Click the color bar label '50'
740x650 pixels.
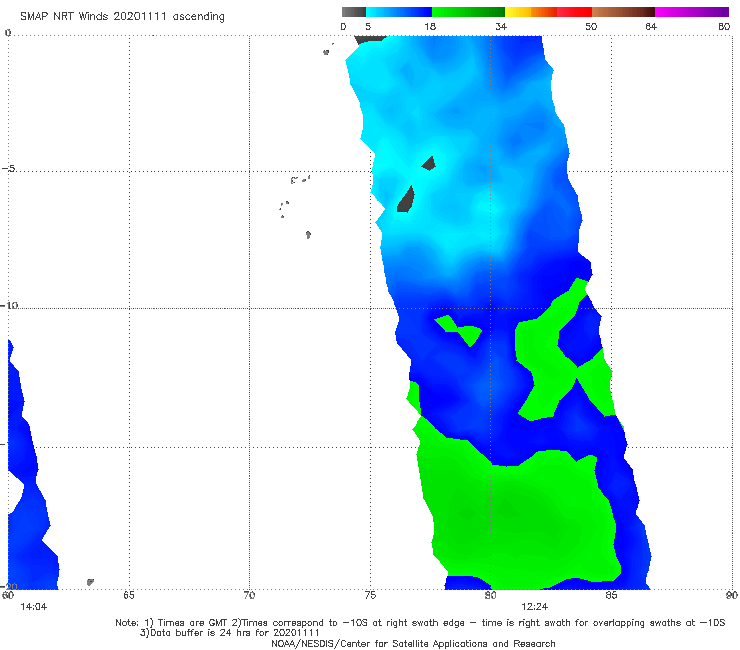coord(591,27)
